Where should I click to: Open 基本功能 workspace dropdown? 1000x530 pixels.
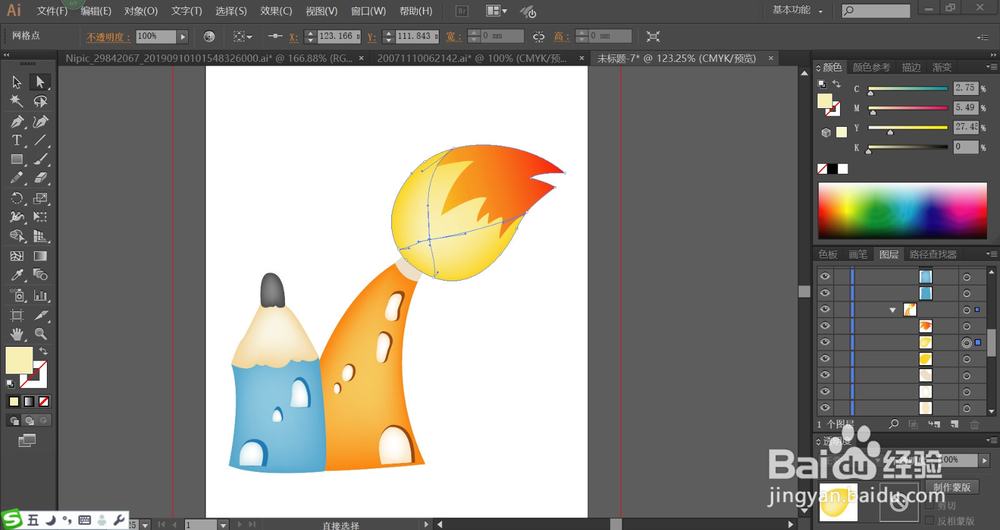pos(797,10)
